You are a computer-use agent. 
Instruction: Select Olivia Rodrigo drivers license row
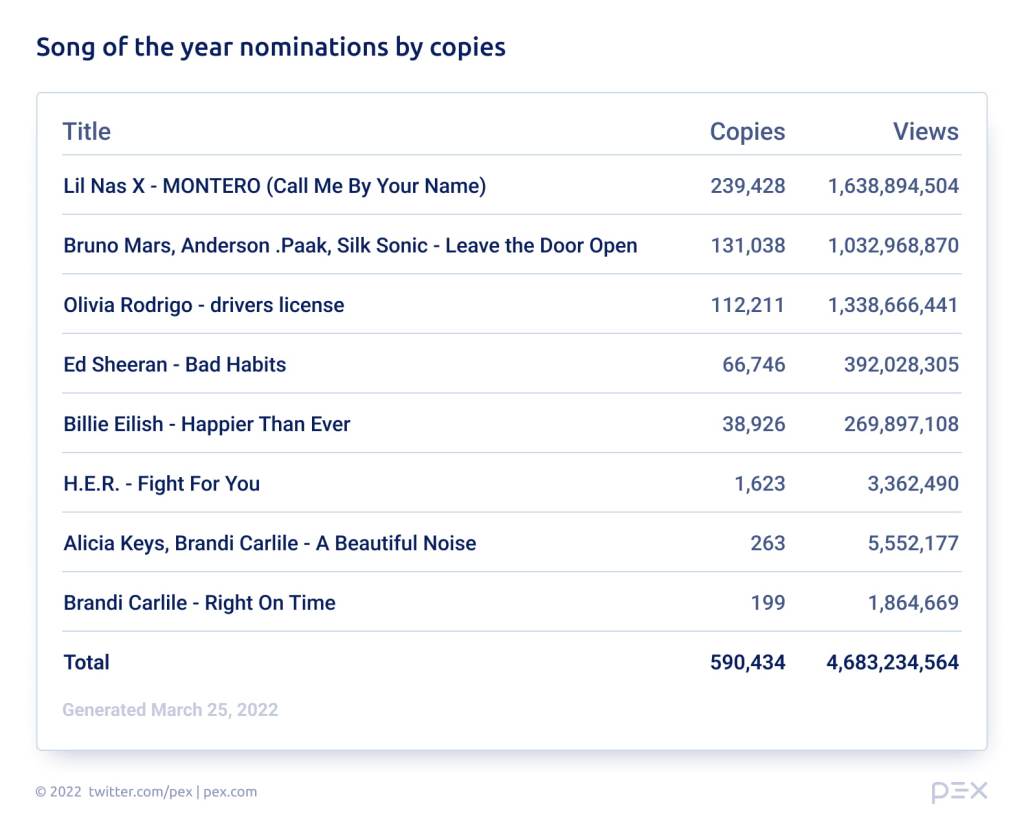click(203, 305)
